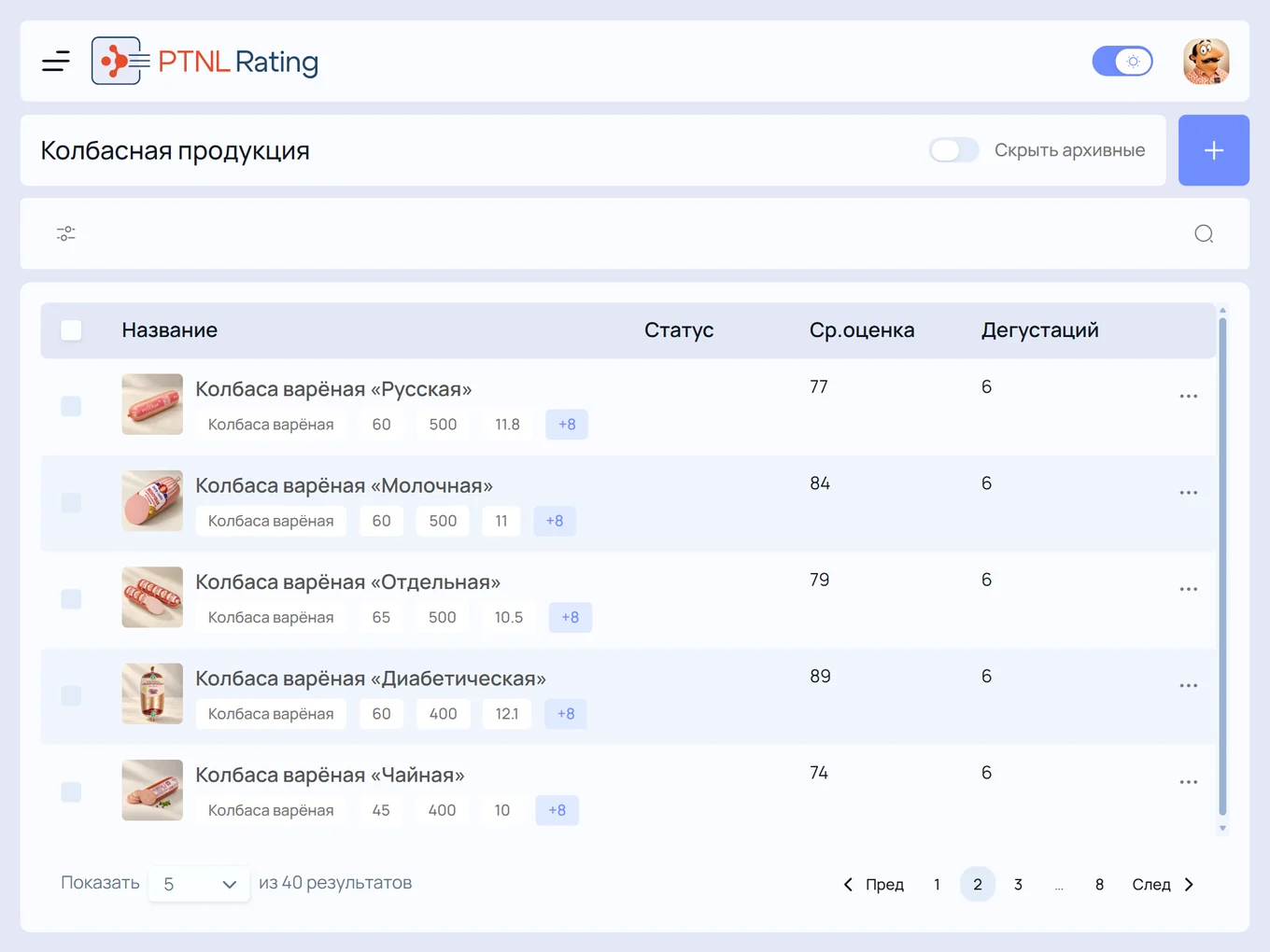1270x952 pixels.
Task: Sort by the 'Статус' column header
Action: tap(679, 330)
